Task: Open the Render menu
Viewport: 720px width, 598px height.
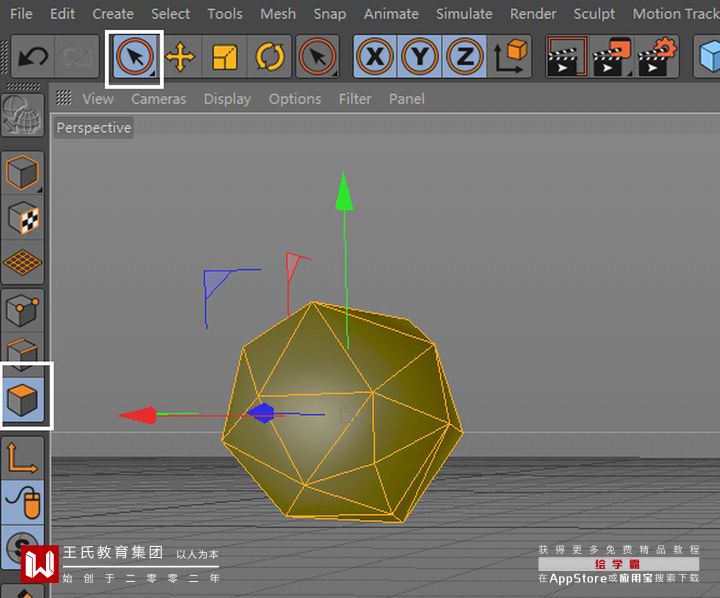Action: click(533, 14)
